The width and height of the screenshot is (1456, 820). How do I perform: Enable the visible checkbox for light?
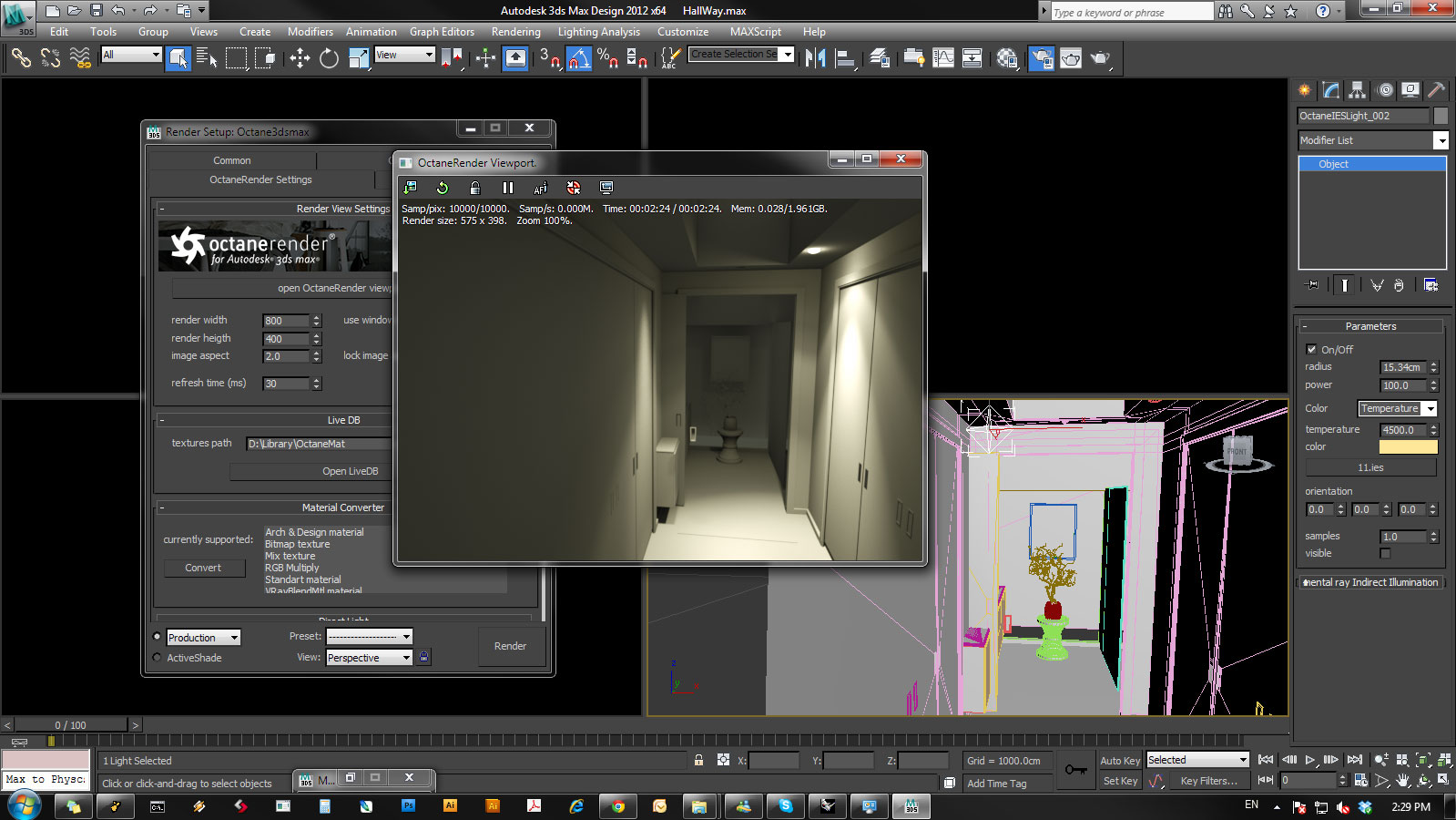click(1385, 553)
